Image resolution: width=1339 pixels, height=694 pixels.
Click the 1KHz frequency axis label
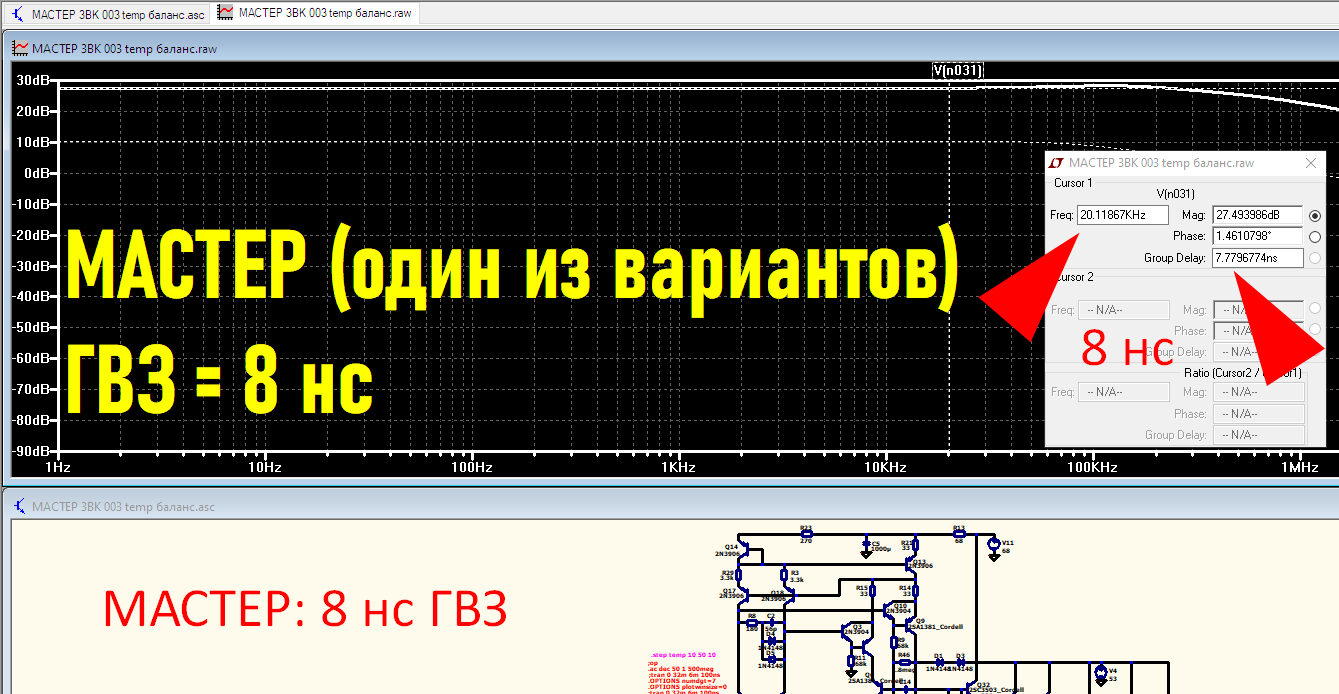[x=677, y=466]
